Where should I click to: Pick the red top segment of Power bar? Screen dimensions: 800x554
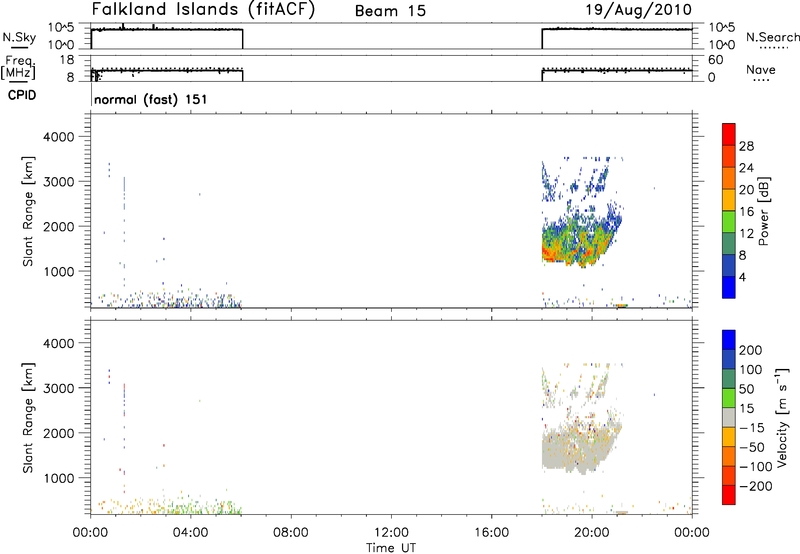[729, 134]
